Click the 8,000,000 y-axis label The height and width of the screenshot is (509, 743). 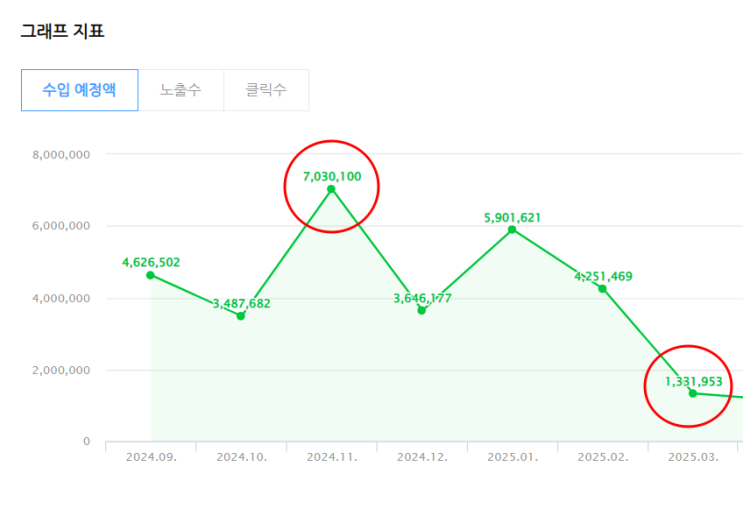62,155
